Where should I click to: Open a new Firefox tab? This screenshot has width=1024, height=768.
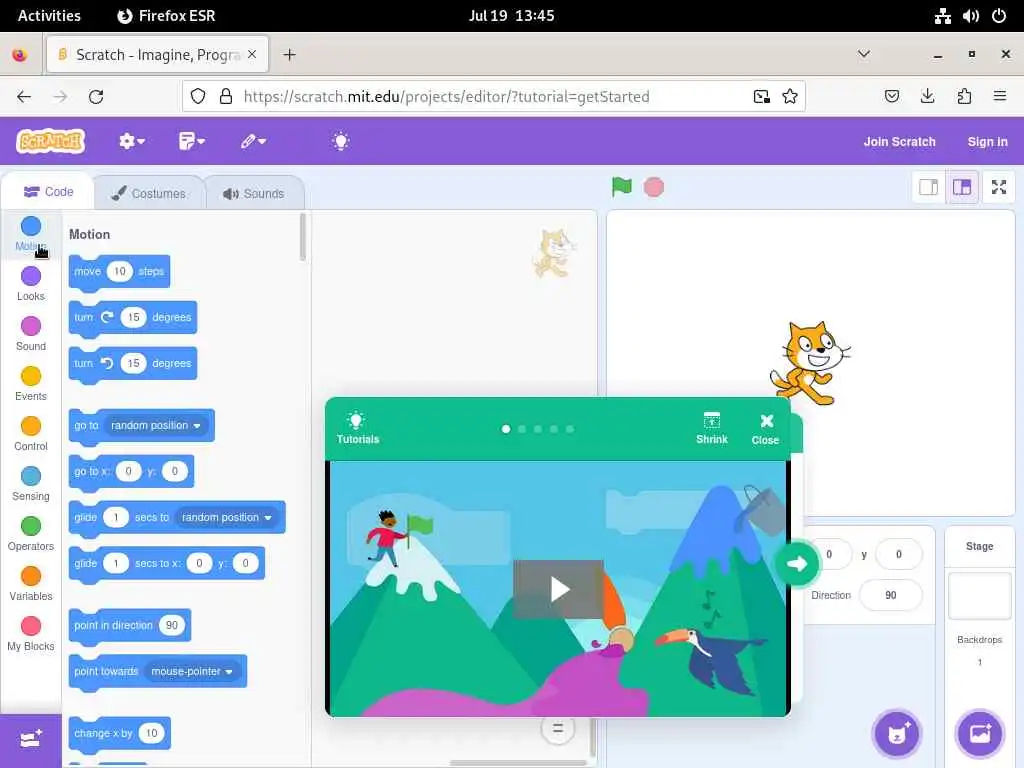289,55
